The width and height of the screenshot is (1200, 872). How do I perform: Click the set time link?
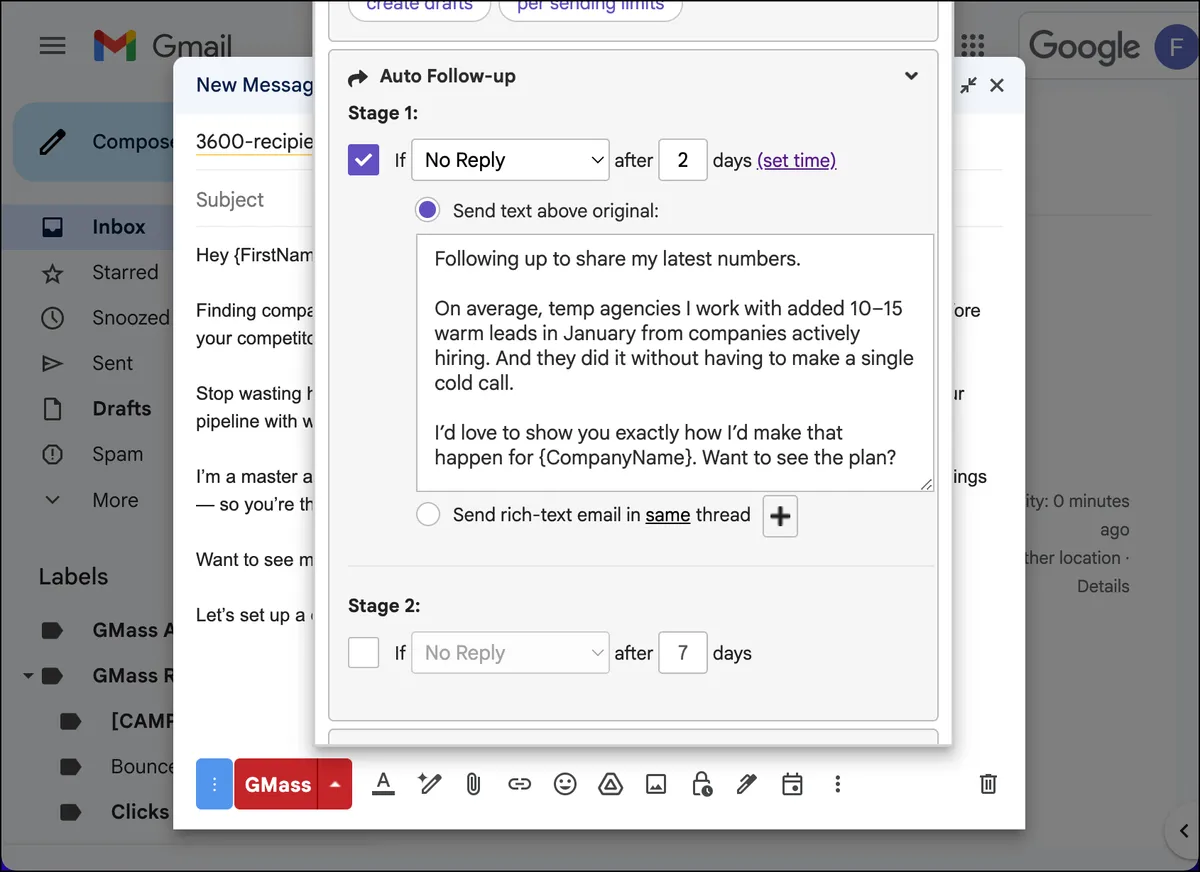797,160
